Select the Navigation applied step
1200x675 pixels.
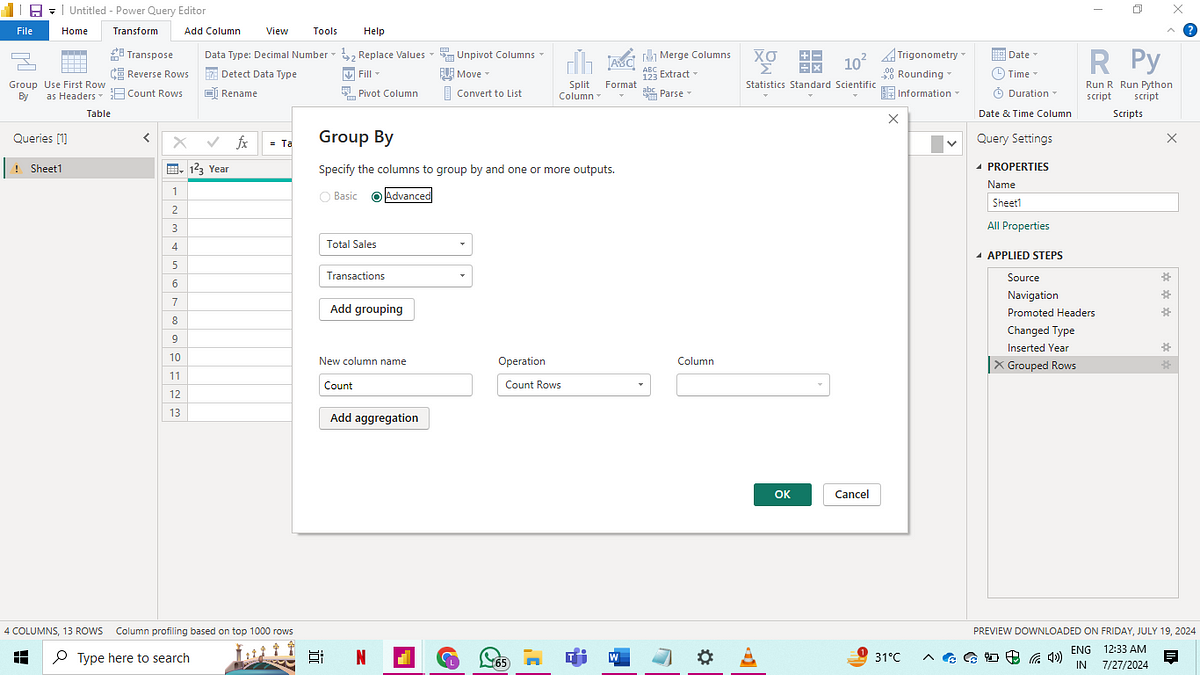click(x=1033, y=295)
